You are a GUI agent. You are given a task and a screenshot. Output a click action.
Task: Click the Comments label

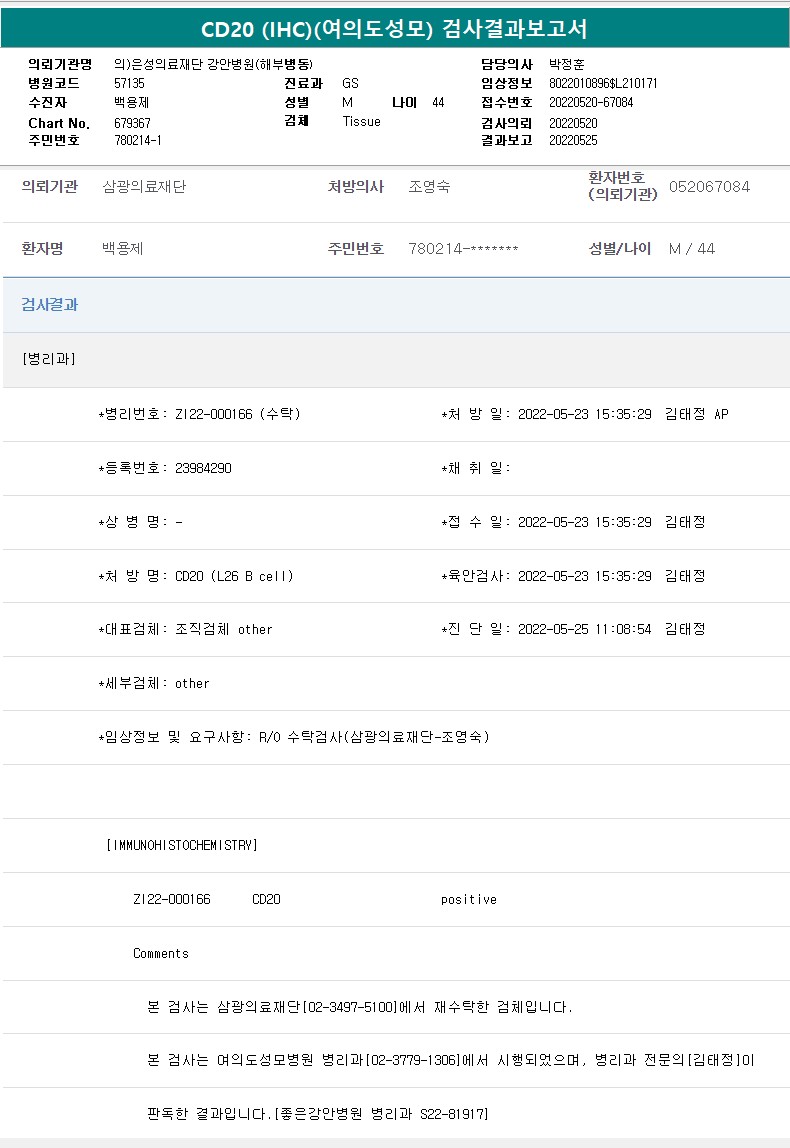click(x=161, y=954)
